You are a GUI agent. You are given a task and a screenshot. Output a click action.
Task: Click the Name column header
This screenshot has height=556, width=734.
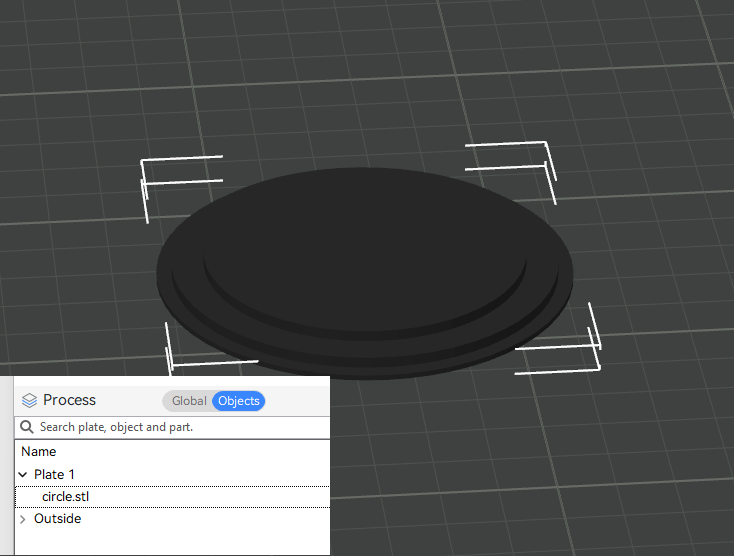(39, 452)
